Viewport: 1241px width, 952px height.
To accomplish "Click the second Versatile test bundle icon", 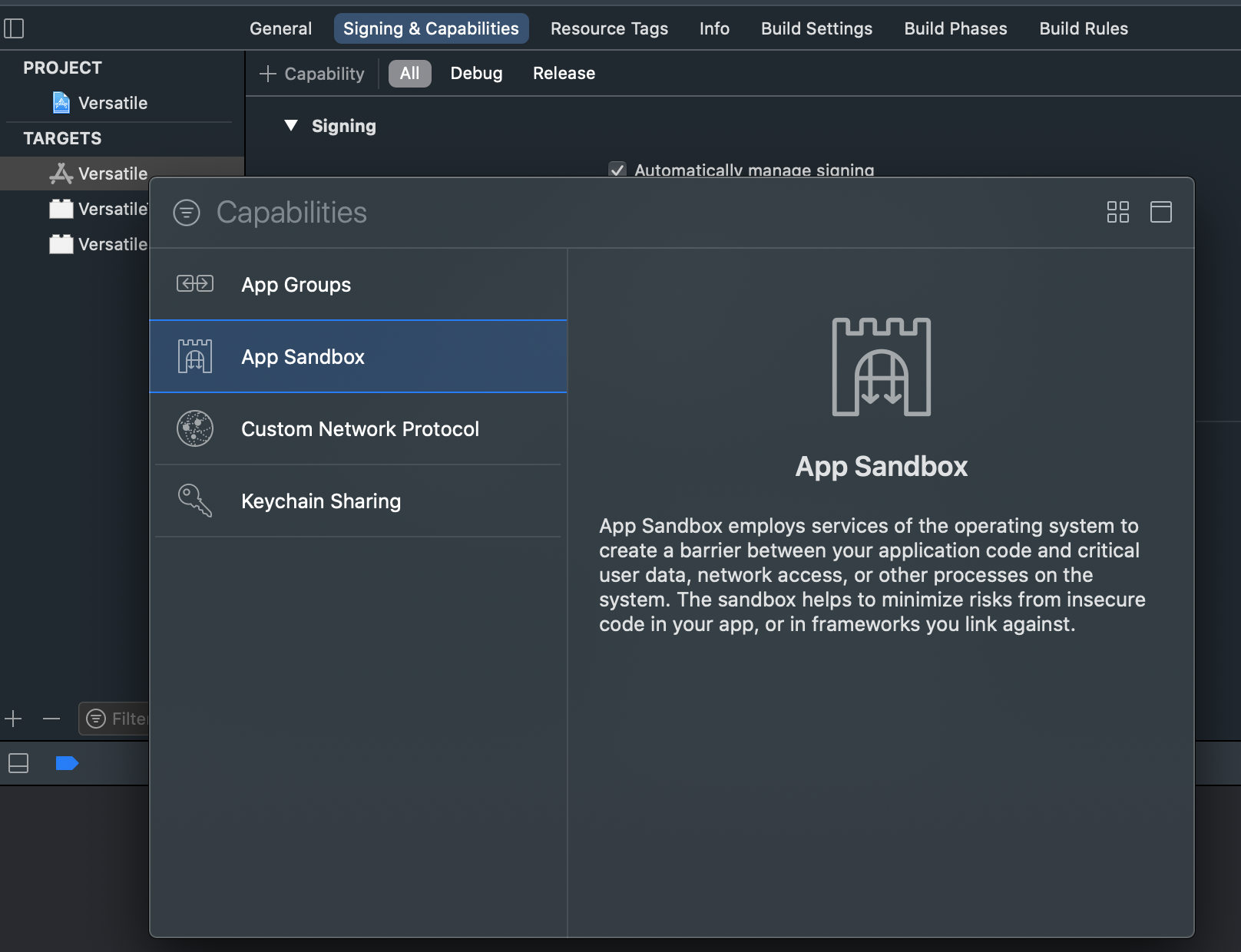I will (61, 209).
